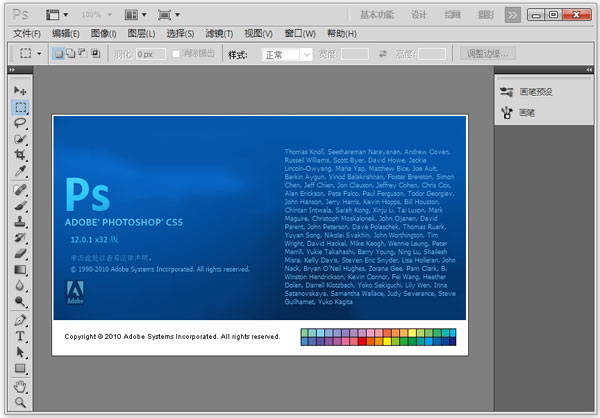This screenshot has width=600, height=418.
Task: Select the Pen tool
Action: point(20,320)
